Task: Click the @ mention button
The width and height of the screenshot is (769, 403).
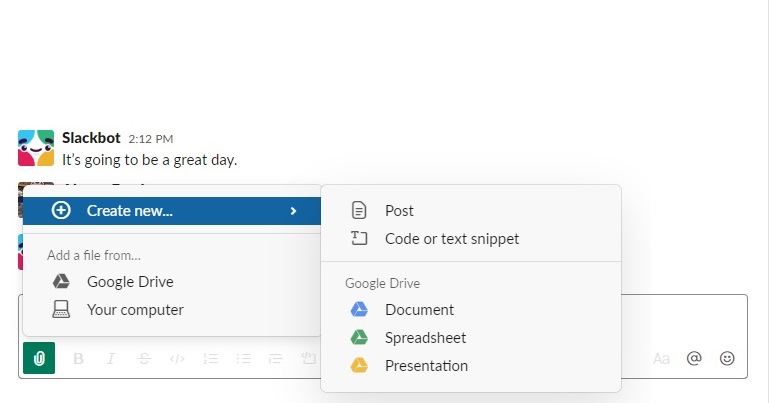Action: tap(694, 358)
